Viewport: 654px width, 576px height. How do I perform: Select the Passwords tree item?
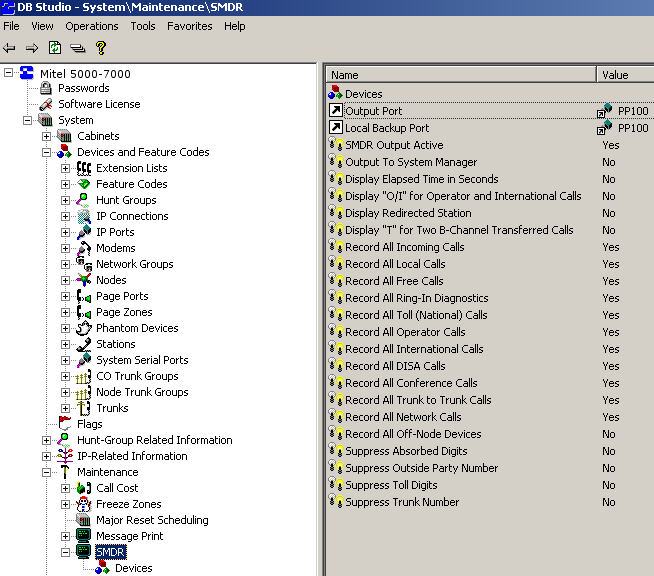coord(83,88)
